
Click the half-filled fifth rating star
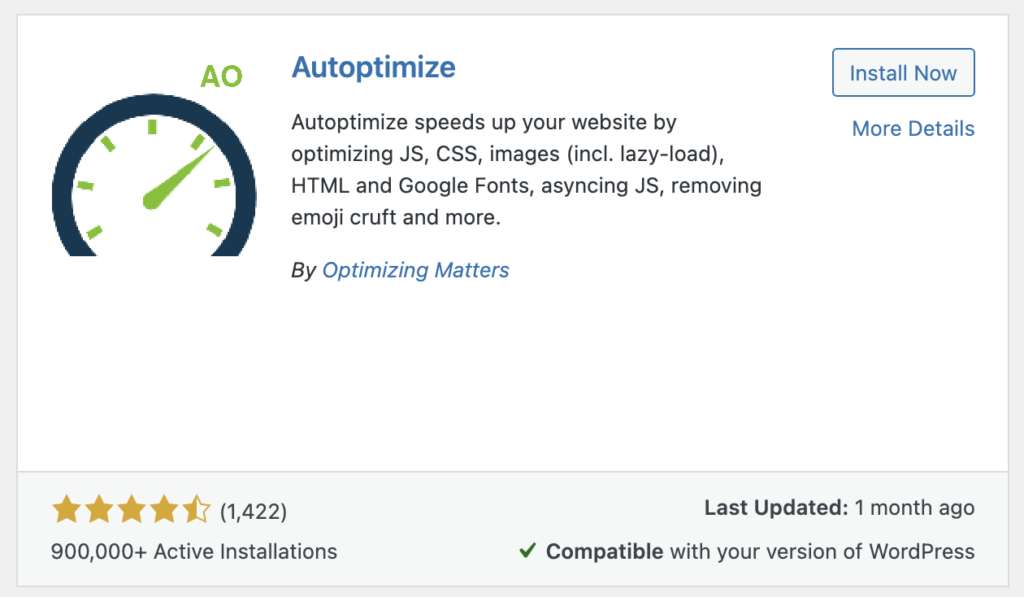[197, 510]
